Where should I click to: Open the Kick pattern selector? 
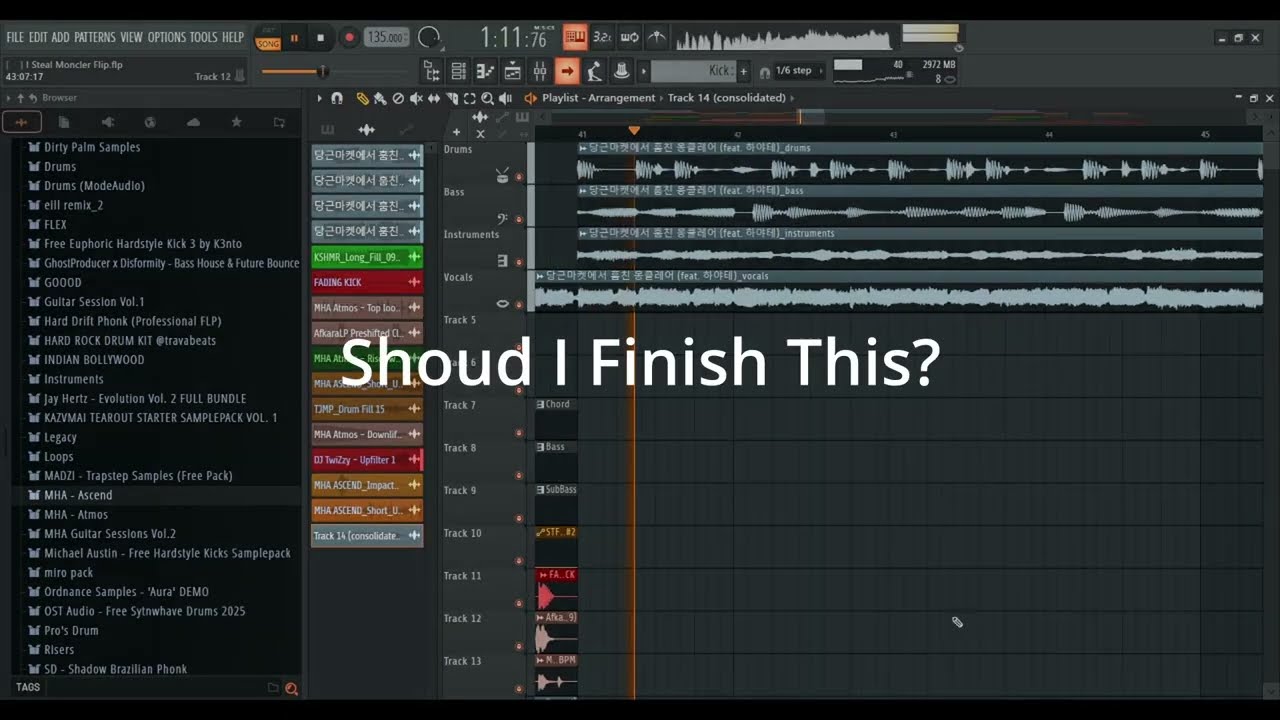(694, 71)
